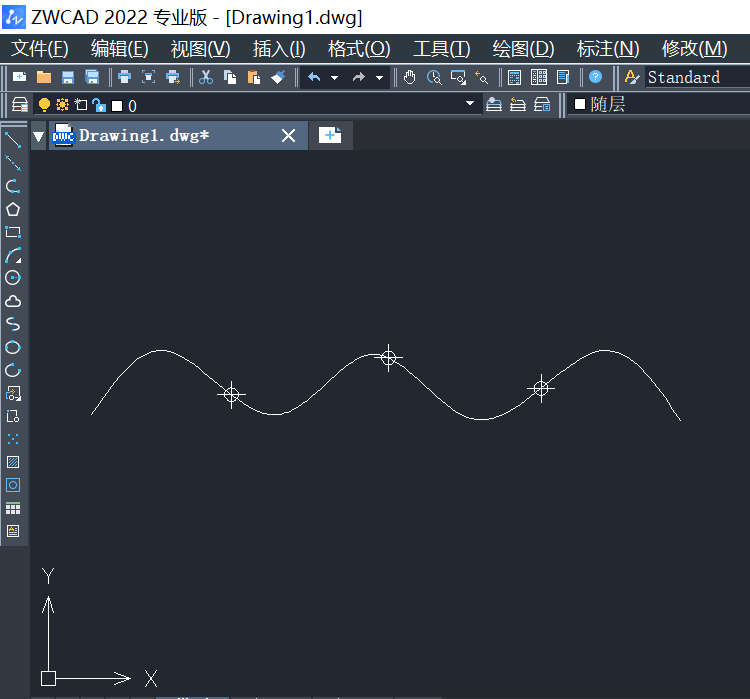Image resolution: width=750 pixels, height=699 pixels.
Task: Insert a Table using the table tool
Action: 13,508
